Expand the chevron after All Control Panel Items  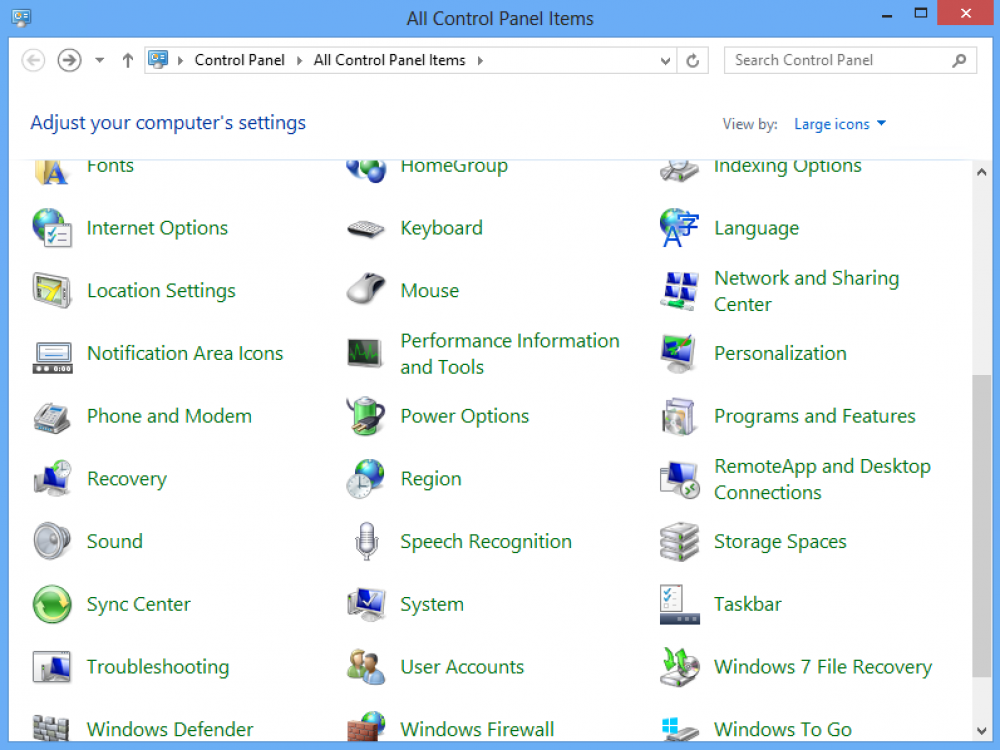pyautogui.click(x=480, y=61)
